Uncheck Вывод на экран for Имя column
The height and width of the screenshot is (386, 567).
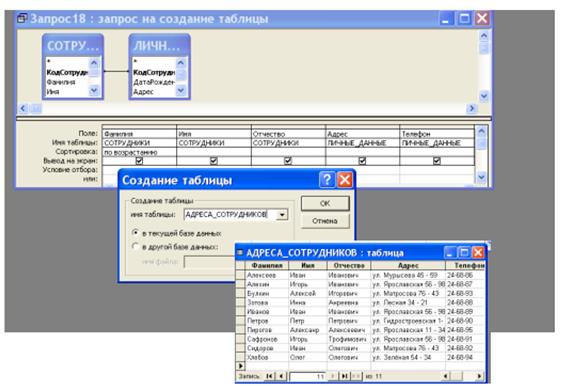click(214, 160)
